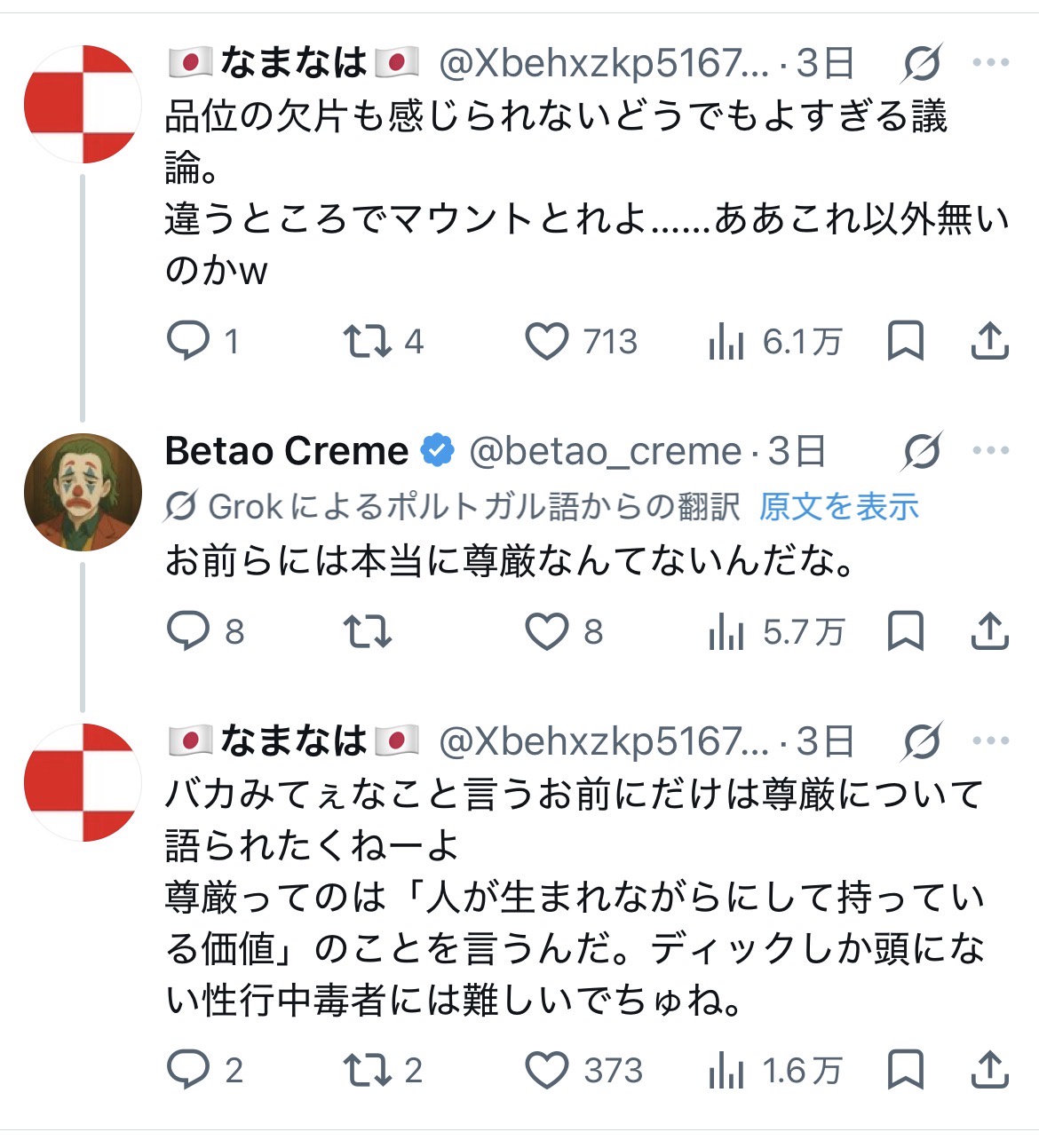Retweet Betao Creme's translated tweet
Screen dimensions: 1039x1148
click(x=367, y=631)
